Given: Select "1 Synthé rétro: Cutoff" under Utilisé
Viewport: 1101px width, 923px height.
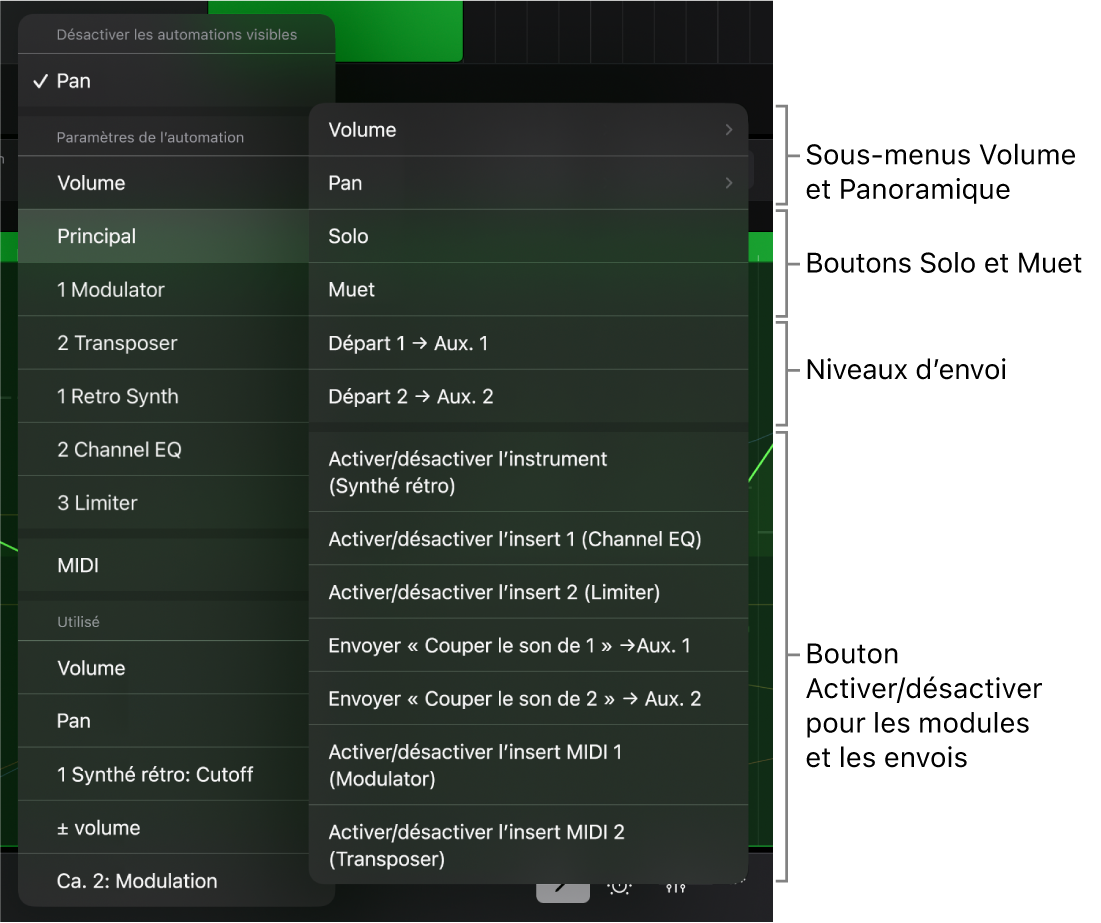Looking at the screenshot, I should pos(155,774).
